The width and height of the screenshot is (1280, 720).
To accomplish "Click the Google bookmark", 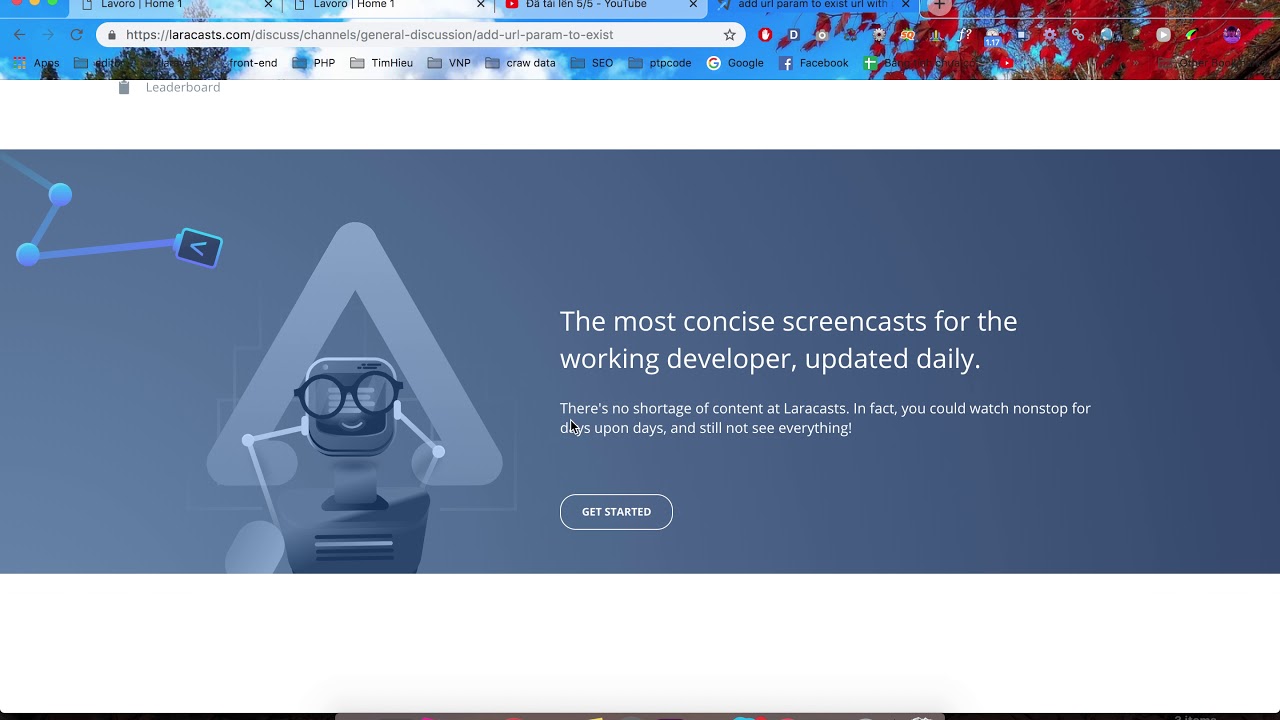I will tap(735, 63).
